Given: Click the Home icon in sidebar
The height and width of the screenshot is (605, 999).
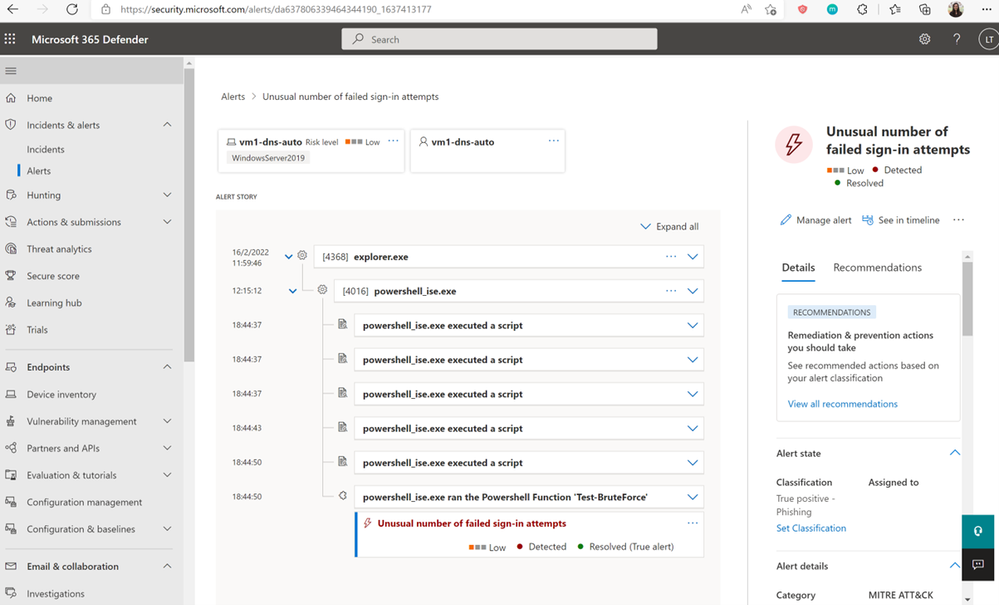Looking at the screenshot, I should click(x=11, y=98).
